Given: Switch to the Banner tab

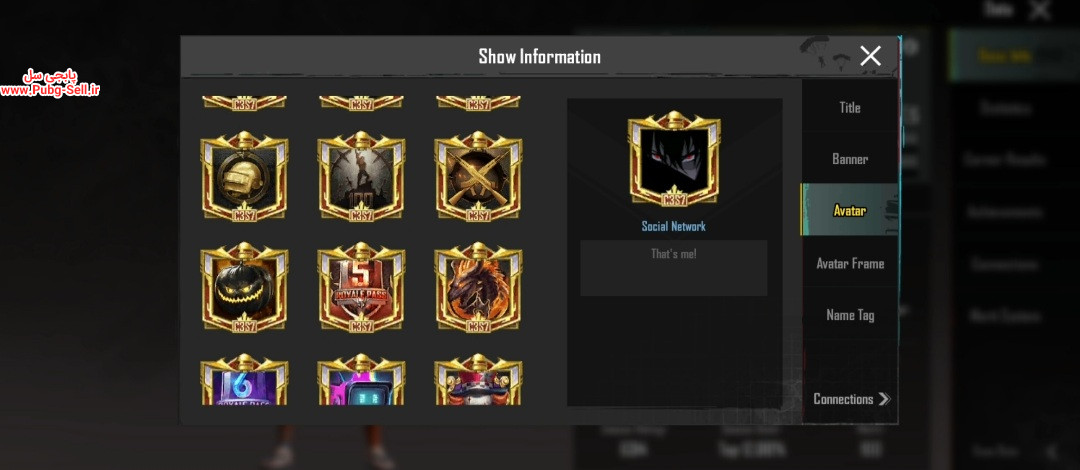Looking at the screenshot, I should point(849,159).
